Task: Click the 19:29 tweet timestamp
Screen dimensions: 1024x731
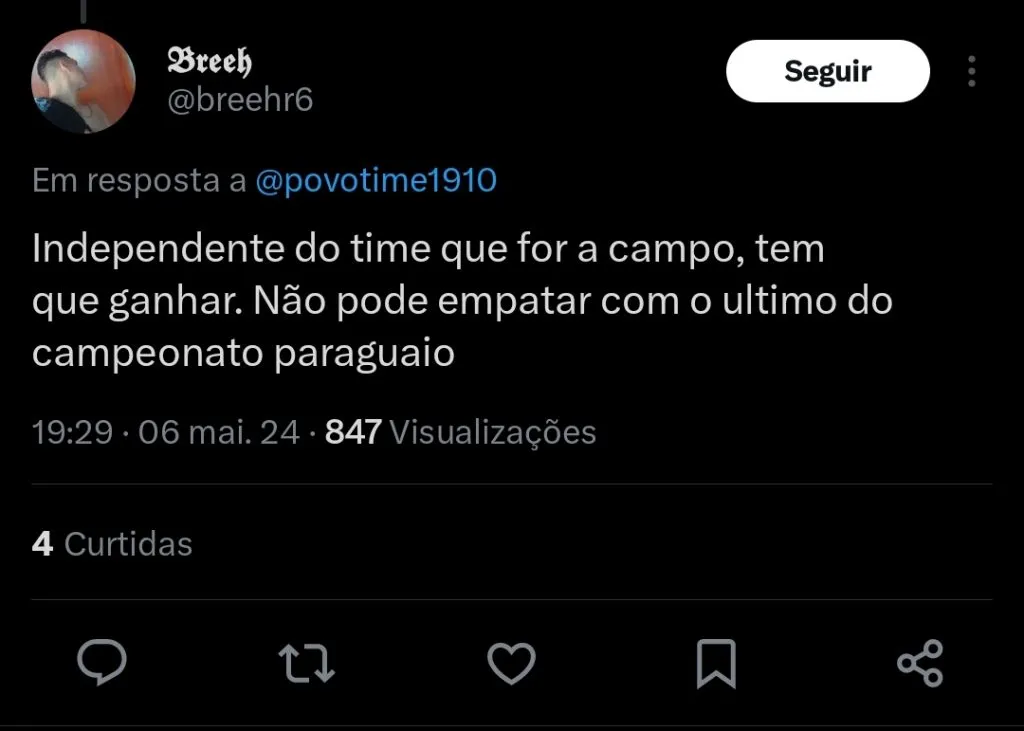Action: tap(71, 432)
